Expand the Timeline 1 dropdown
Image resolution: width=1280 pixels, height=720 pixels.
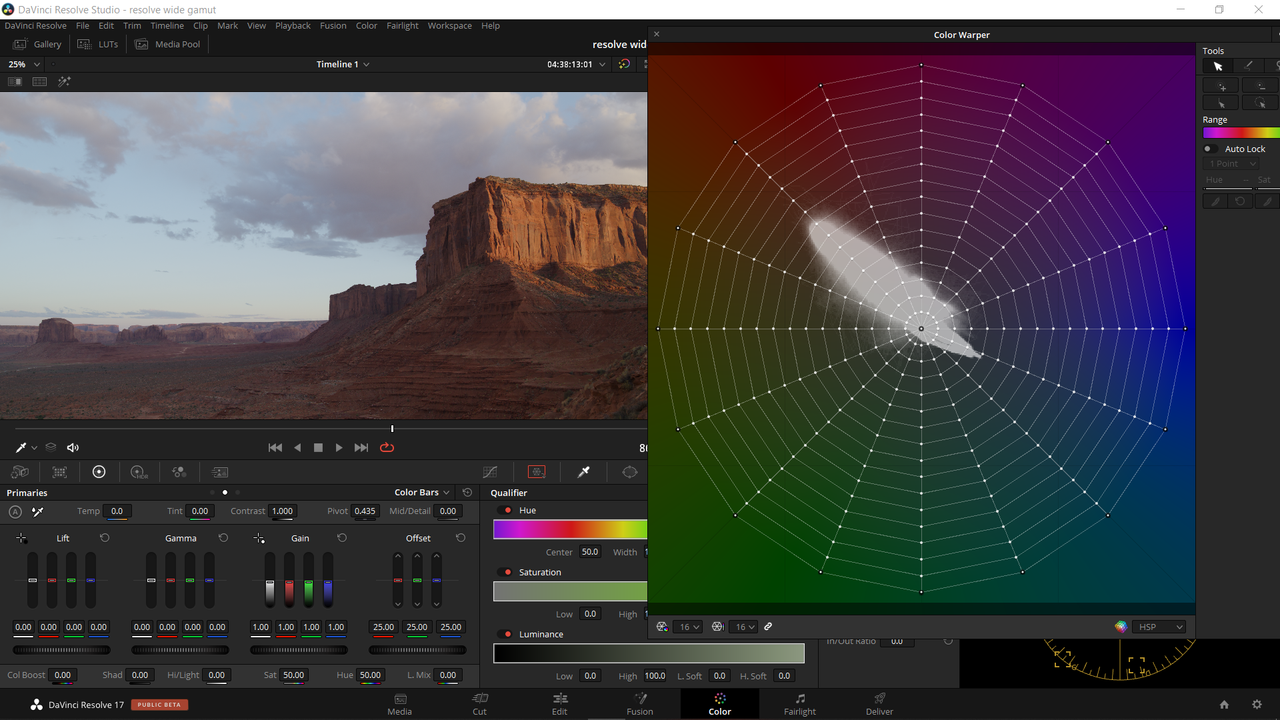click(343, 64)
